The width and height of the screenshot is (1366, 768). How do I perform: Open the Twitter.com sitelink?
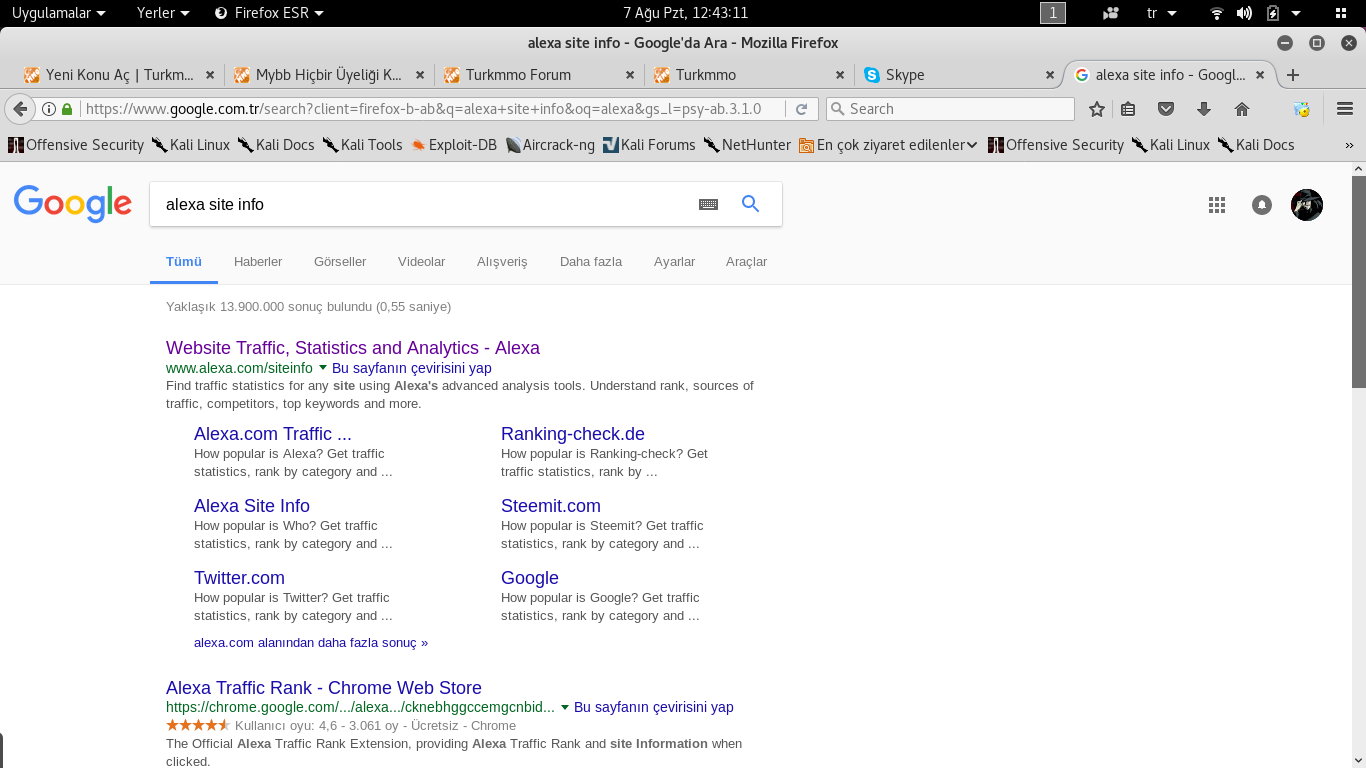click(x=239, y=578)
